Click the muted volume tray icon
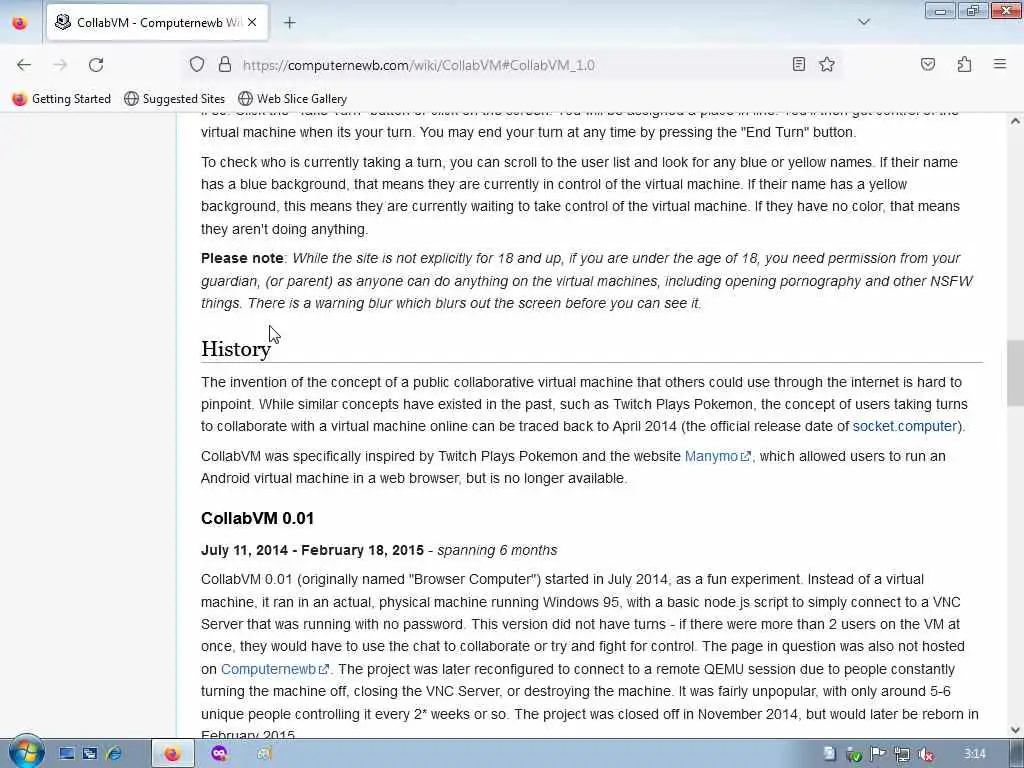This screenshot has width=1024, height=768. [x=925, y=754]
